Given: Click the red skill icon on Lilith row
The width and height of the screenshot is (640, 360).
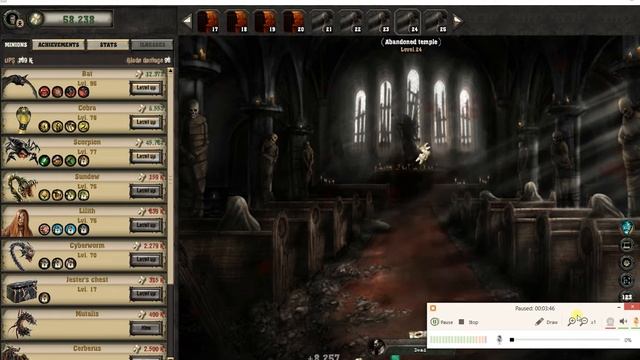Looking at the screenshot, I should click(x=44, y=229).
